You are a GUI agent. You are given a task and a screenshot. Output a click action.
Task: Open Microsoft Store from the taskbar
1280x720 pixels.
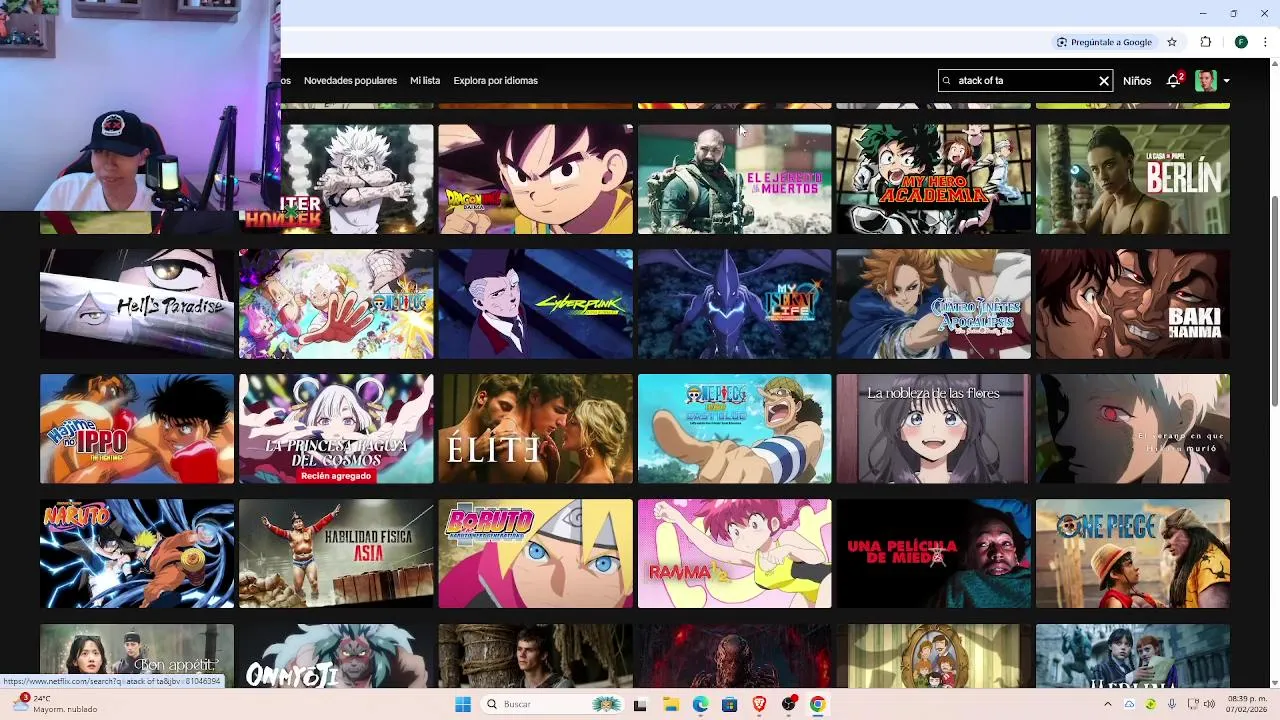click(729, 704)
